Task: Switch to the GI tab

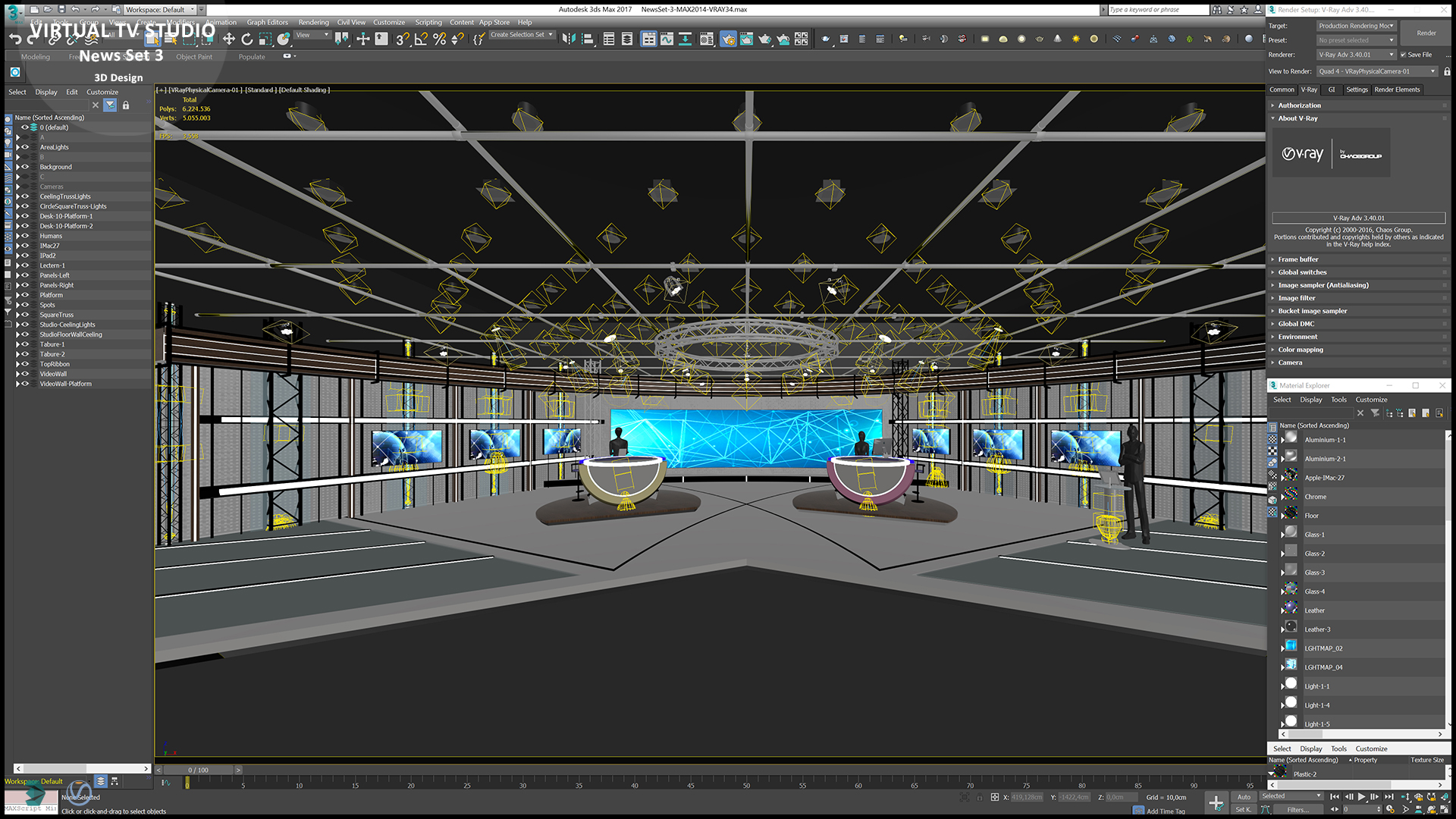Action: (1331, 89)
